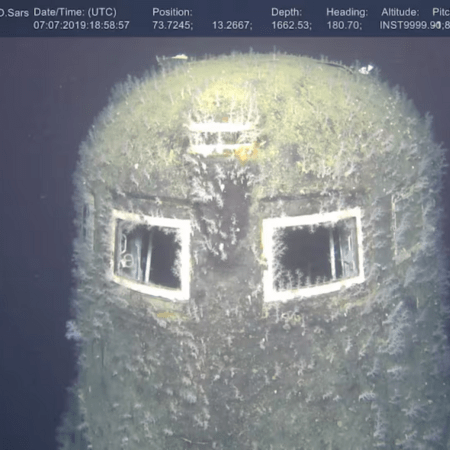Select the Heading: label
Screen dimensions: 450x450
coord(347,12)
